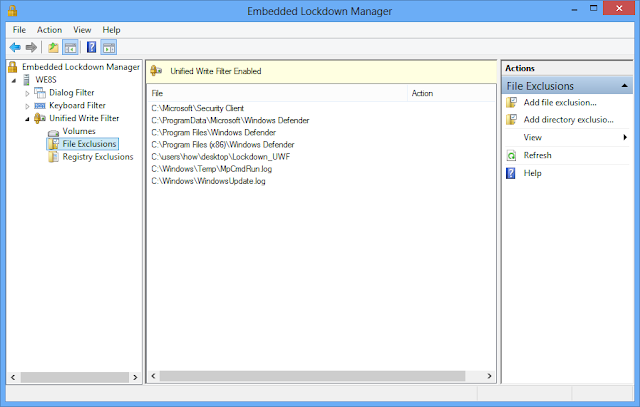Click the tree pane scroll-right arrow
The width and height of the screenshot is (640, 407).
point(135,377)
